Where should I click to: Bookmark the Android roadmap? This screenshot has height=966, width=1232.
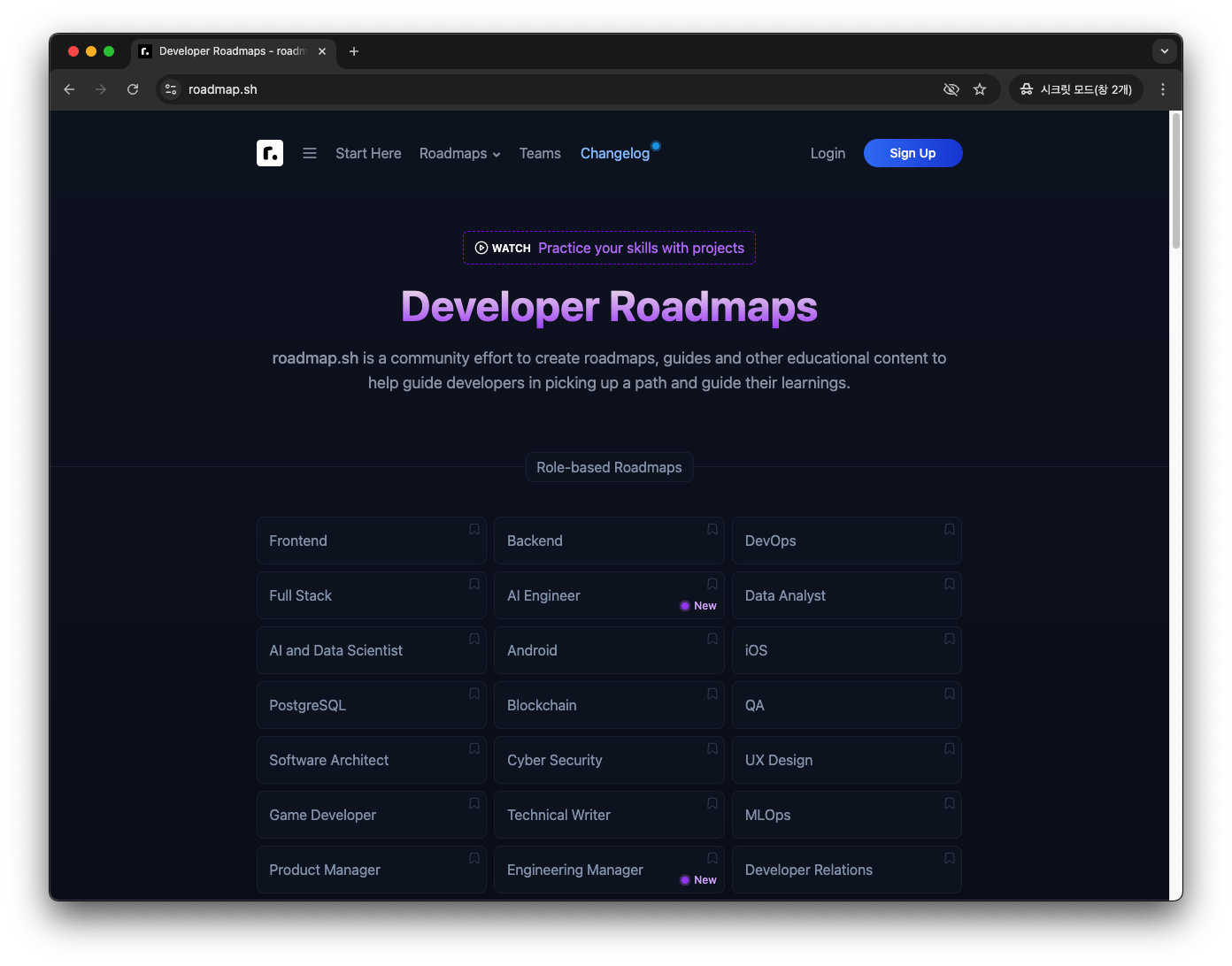tap(712, 639)
